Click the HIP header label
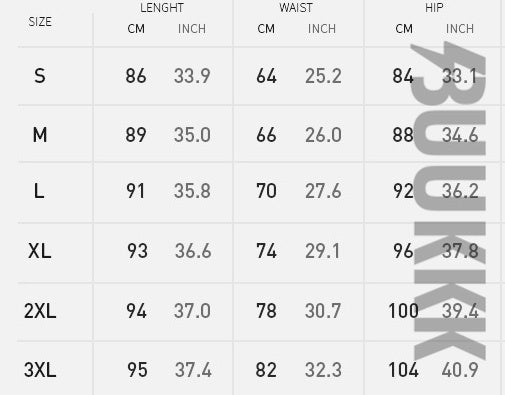Screen dimensions: 505x395 434,8
